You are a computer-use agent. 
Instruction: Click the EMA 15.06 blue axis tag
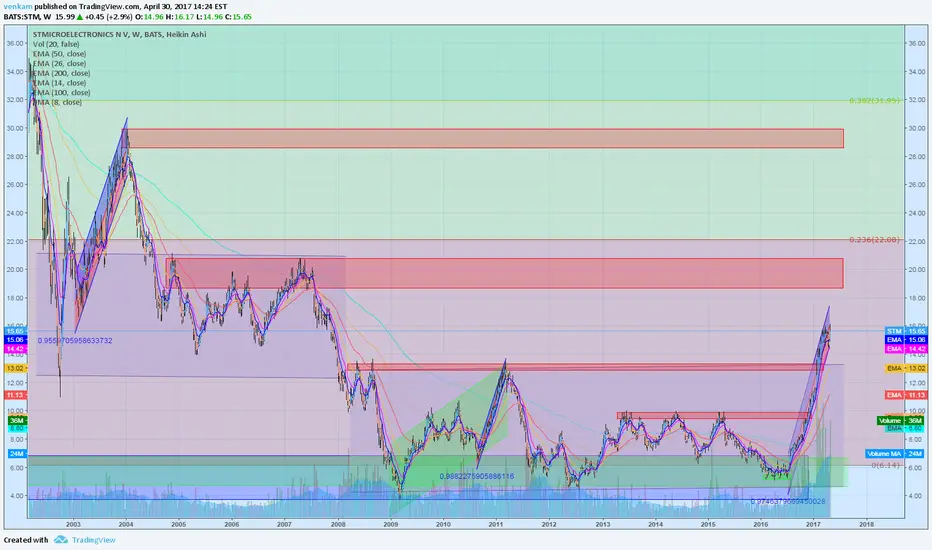tap(906, 340)
